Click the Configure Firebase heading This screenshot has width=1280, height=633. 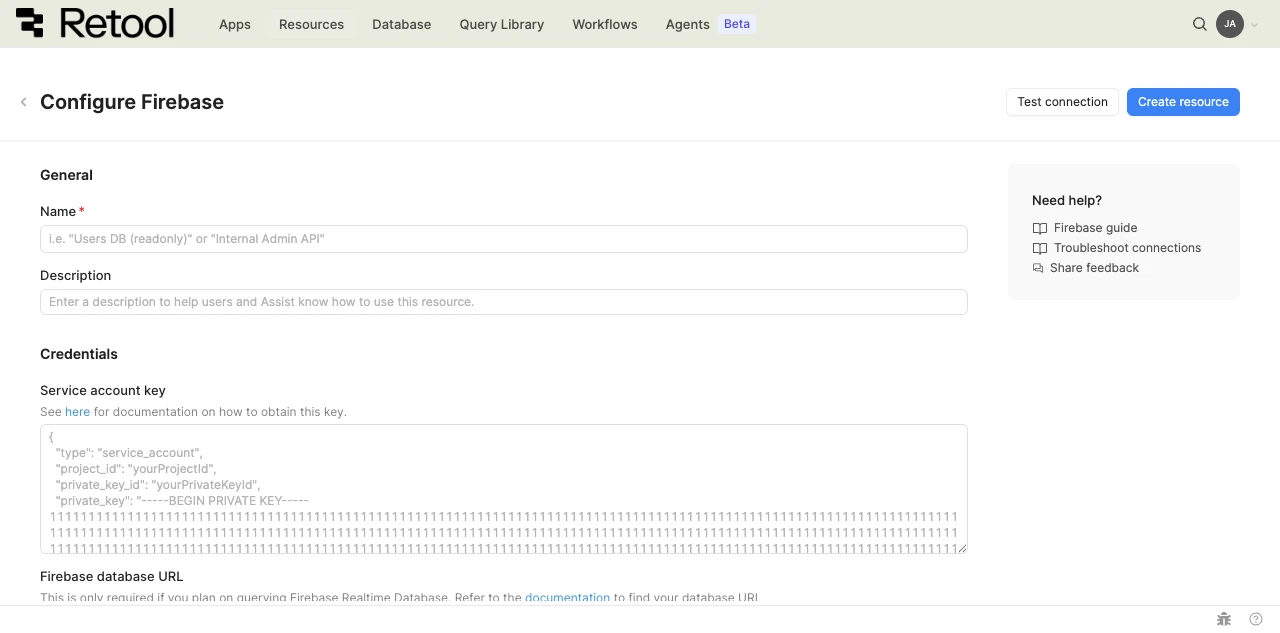132,102
